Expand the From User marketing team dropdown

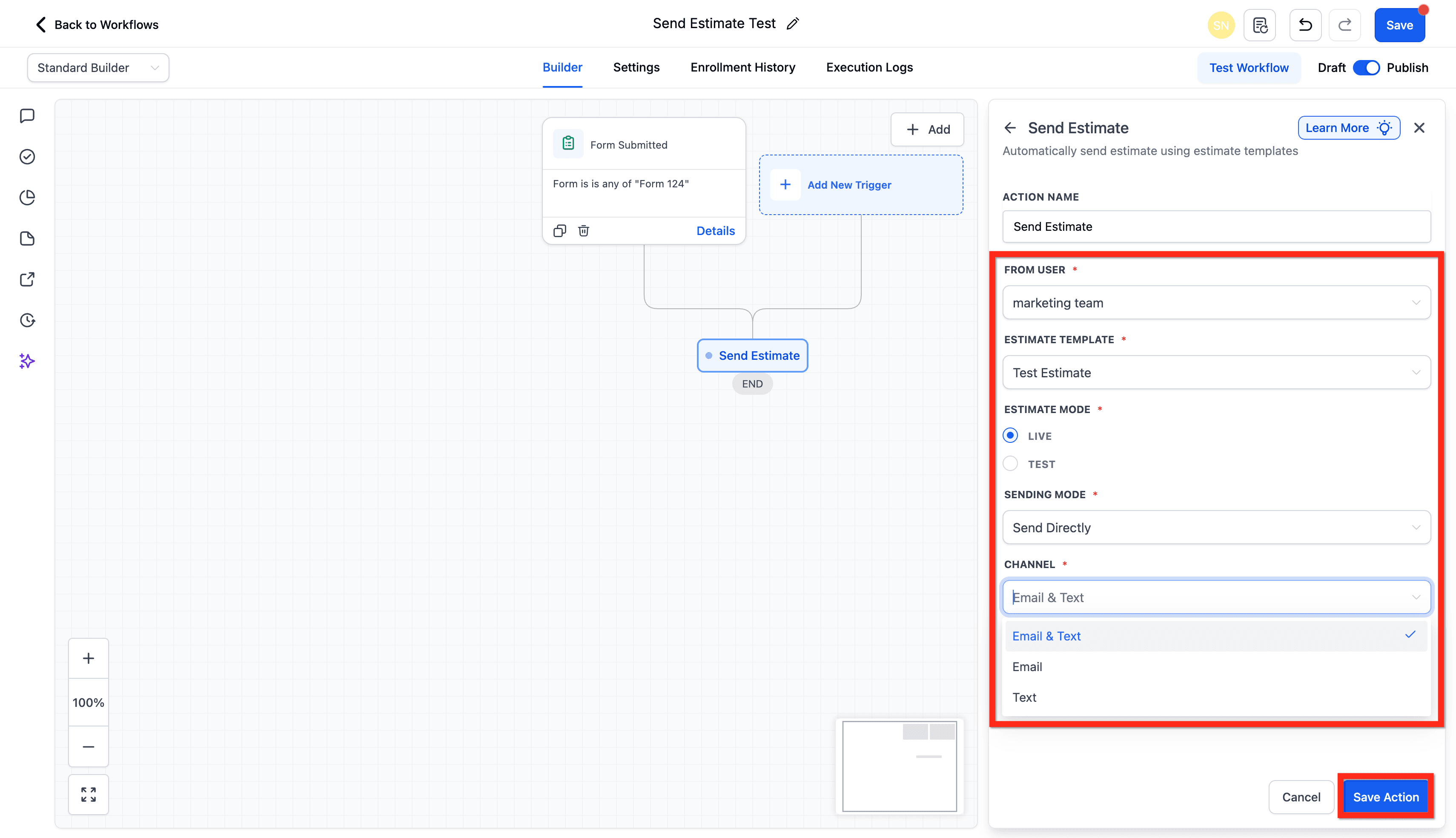[x=1216, y=303]
